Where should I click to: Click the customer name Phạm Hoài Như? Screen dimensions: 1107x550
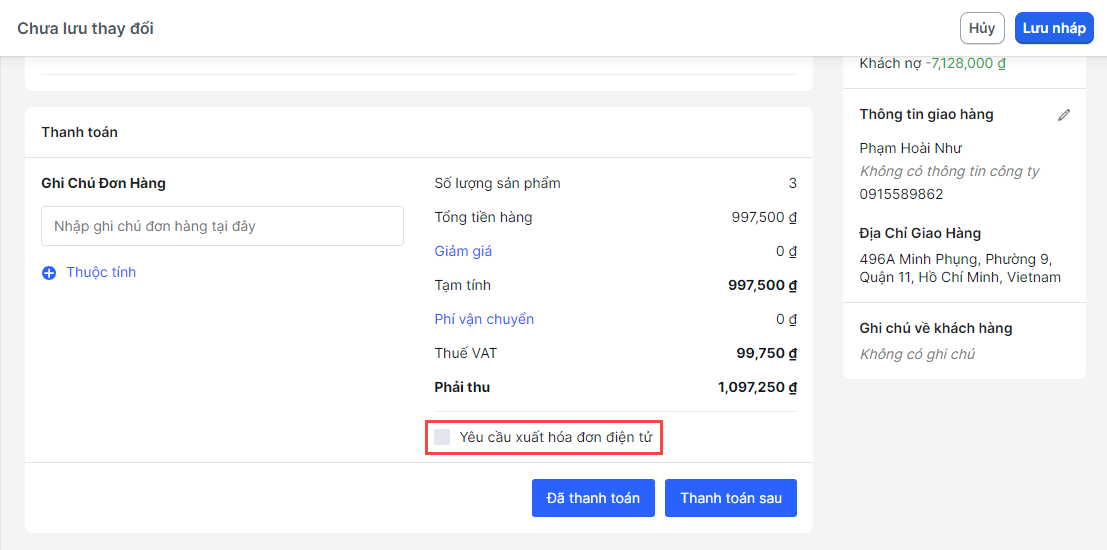[x=910, y=148]
